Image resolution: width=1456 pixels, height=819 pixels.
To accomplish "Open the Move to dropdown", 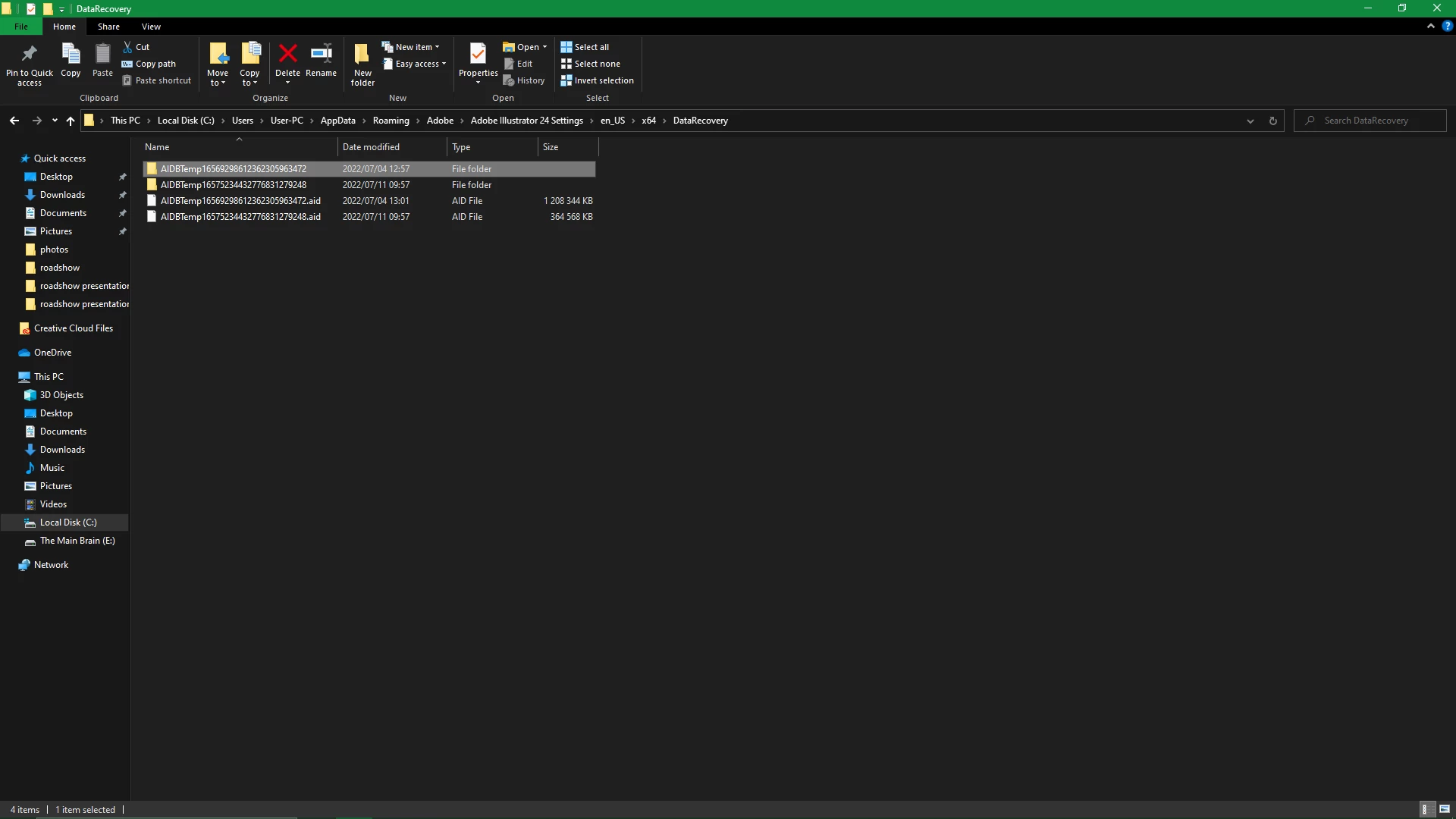I will point(218,79).
